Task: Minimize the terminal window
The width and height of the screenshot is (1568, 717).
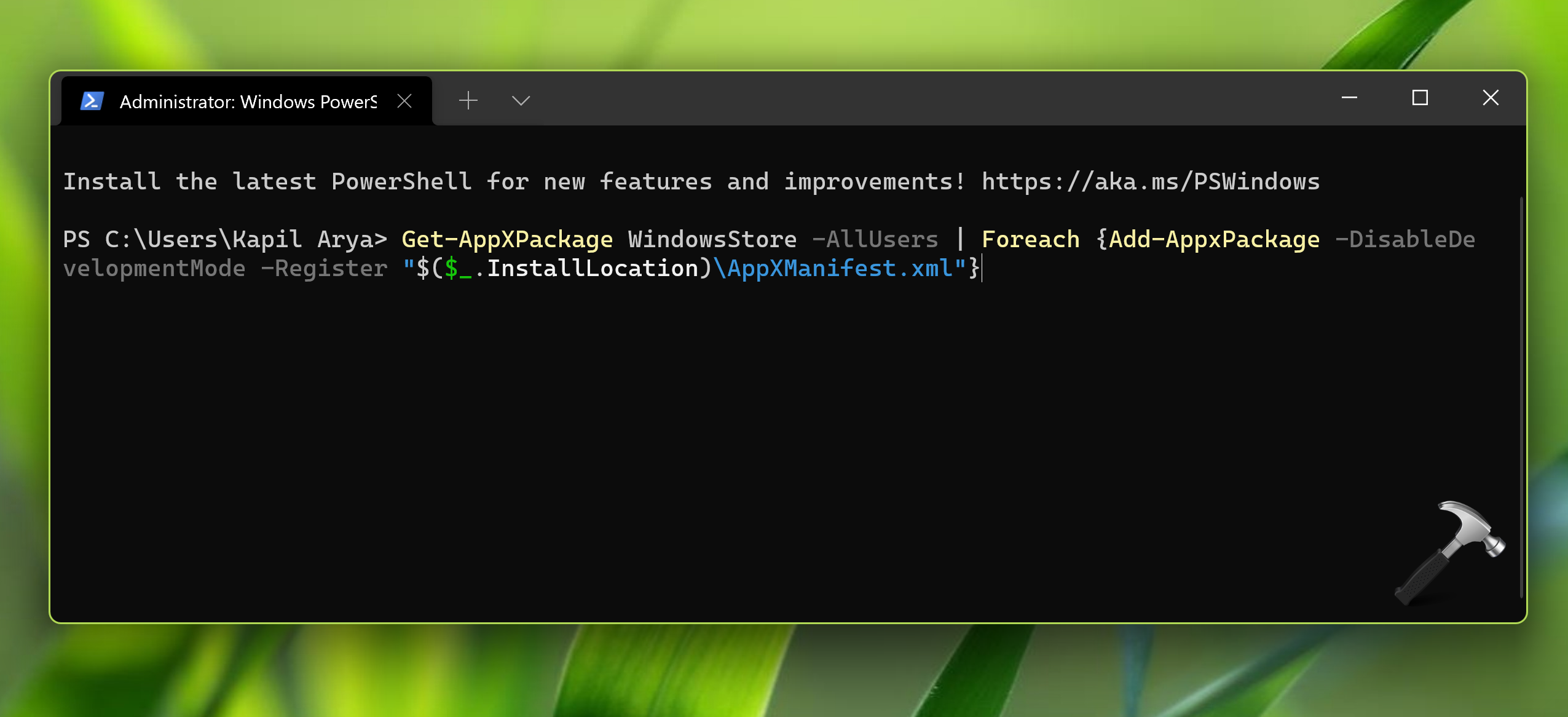Action: point(1349,98)
